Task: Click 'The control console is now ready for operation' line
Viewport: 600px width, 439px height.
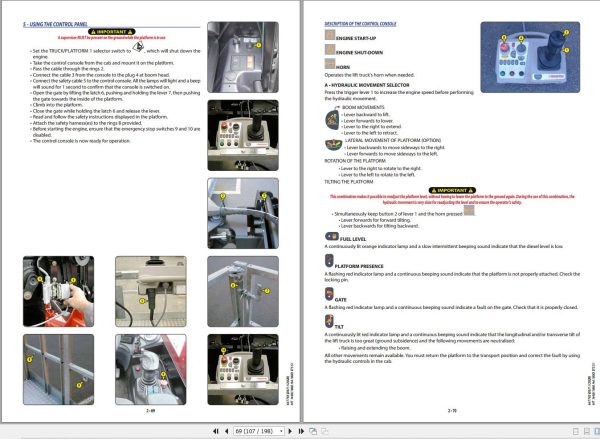Action: point(82,141)
